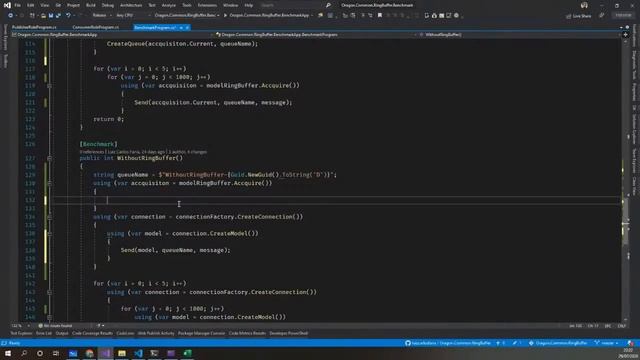Open the startup project dropdown
This screenshot has width=640, height=360.
[187, 16]
